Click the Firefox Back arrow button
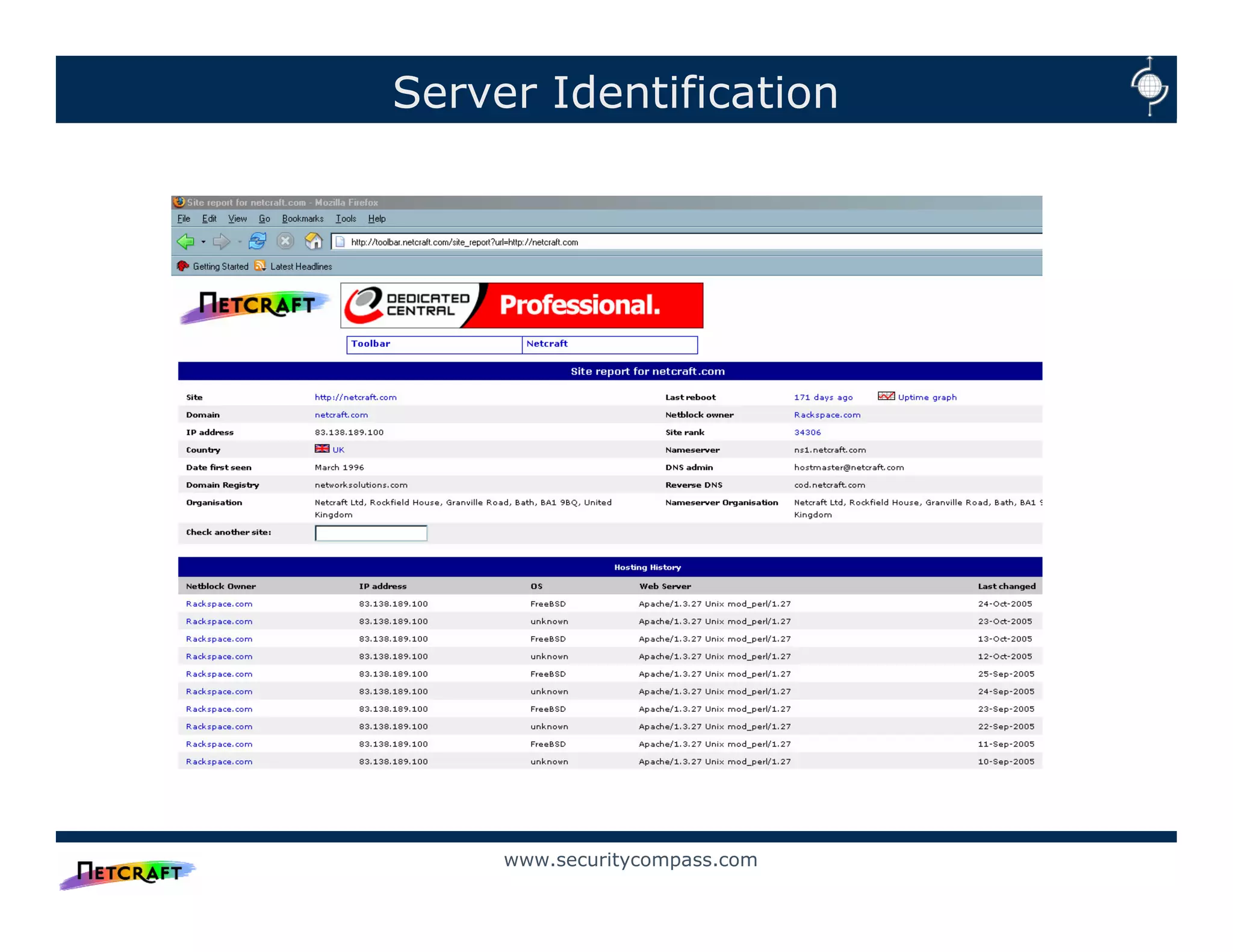1233x952 pixels. (x=185, y=242)
